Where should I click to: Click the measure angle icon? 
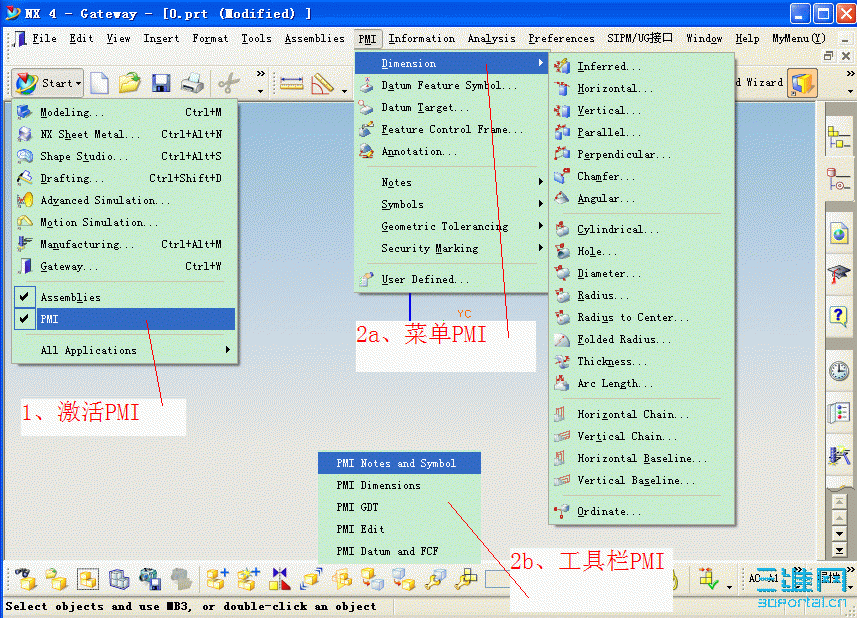coord(322,84)
